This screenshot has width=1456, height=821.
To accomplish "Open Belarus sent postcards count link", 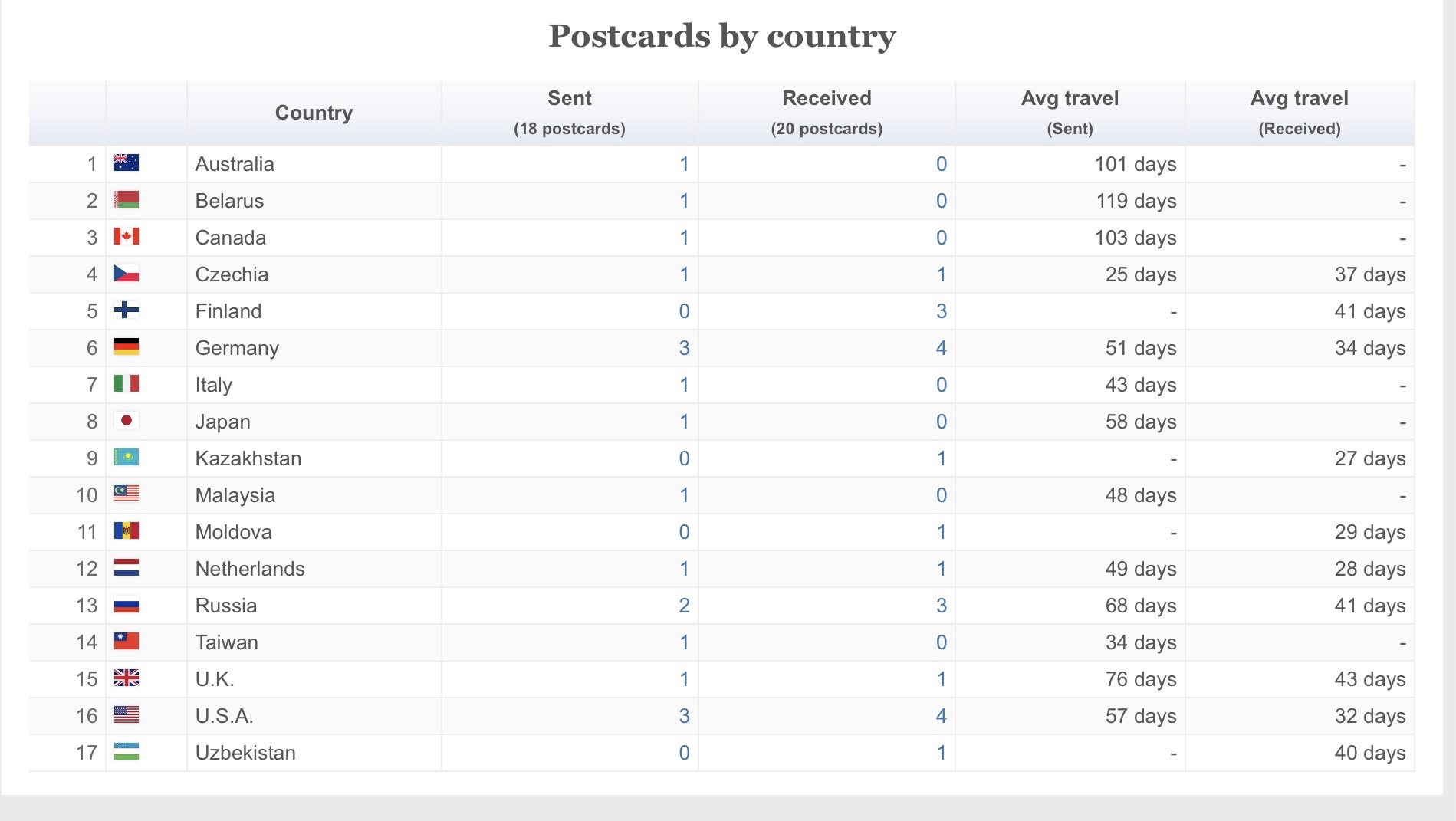I will tap(684, 201).
